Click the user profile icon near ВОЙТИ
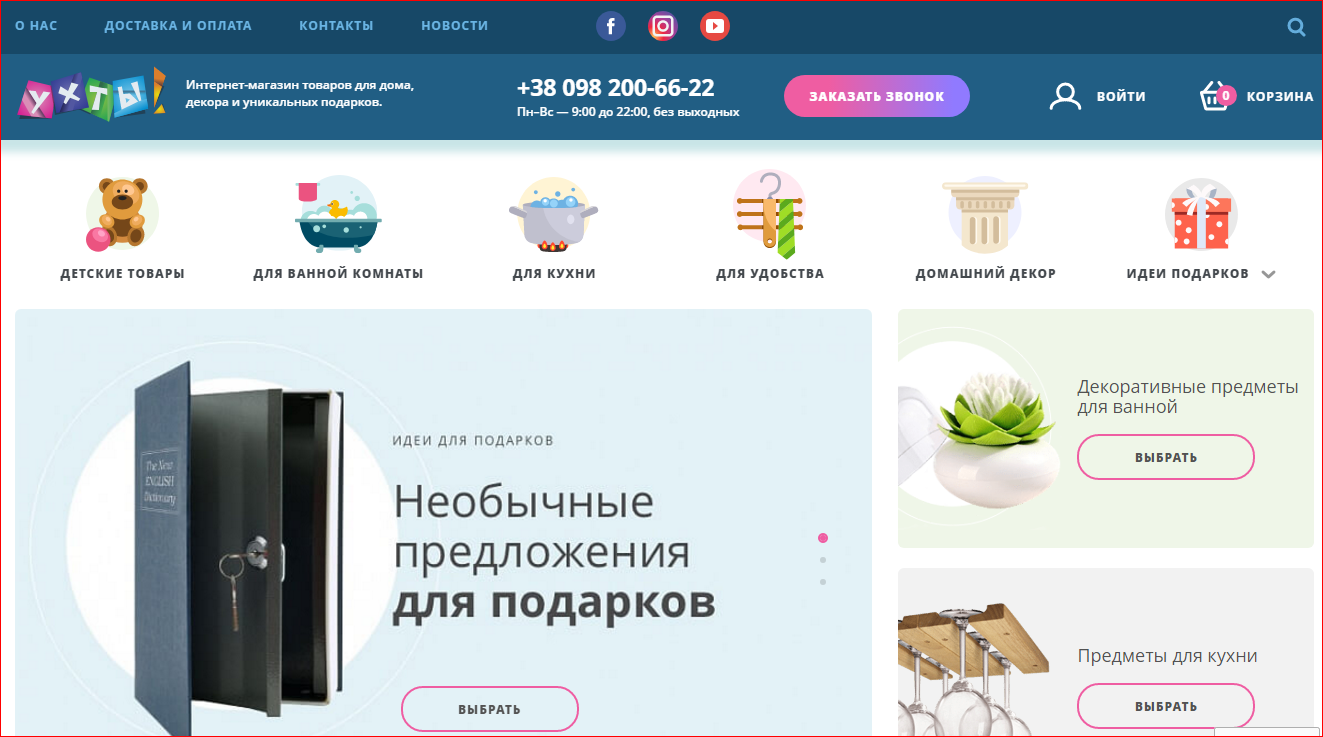Image resolution: width=1323 pixels, height=737 pixels. coord(1065,95)
